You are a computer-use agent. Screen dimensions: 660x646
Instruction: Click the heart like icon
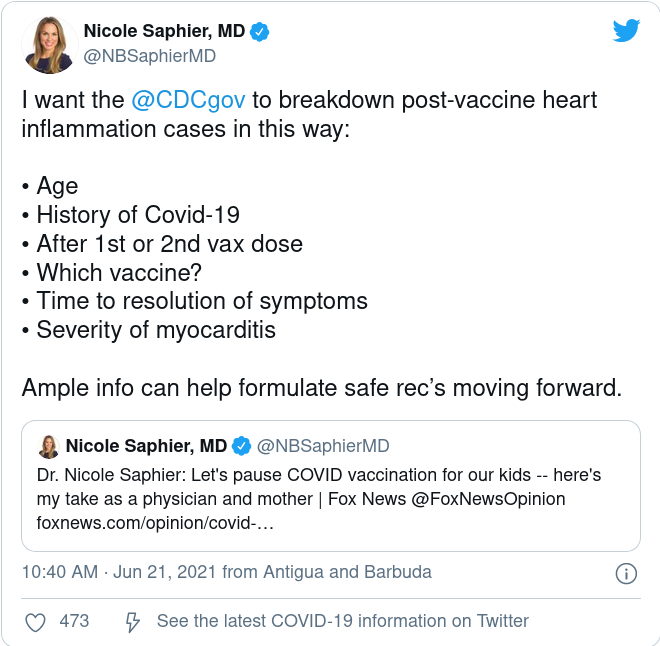tap(35, 622)
